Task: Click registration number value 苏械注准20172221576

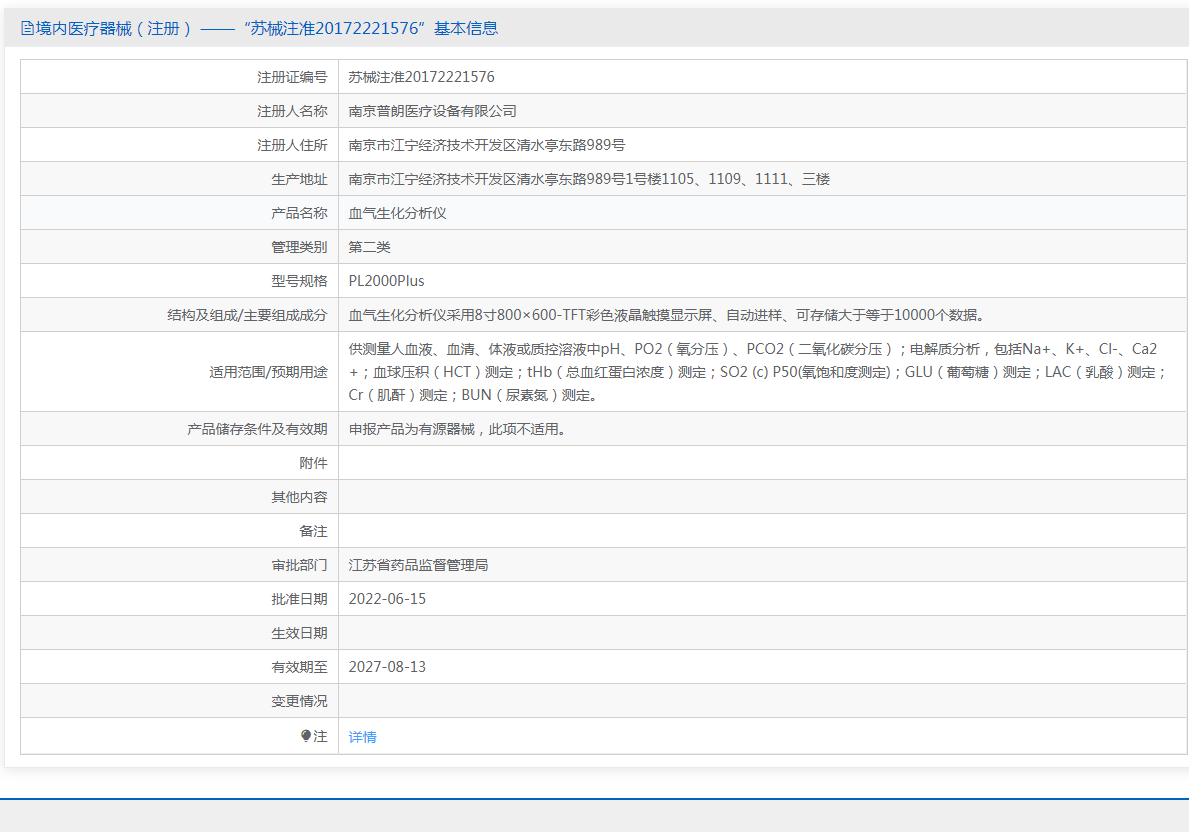Action: click(x=421, y=77)
